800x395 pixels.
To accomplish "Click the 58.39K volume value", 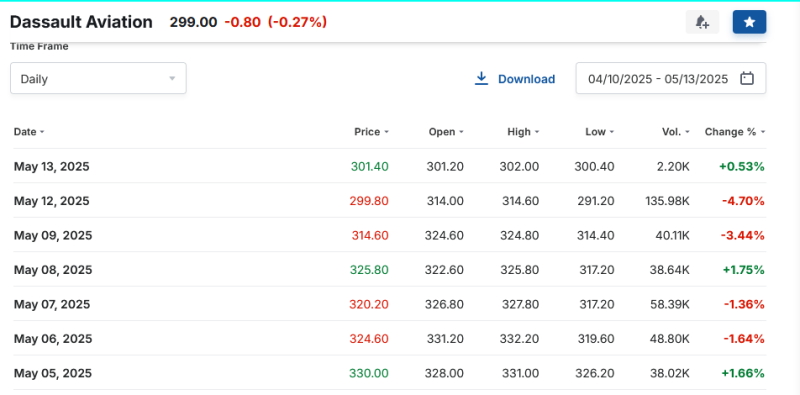I will 670,305.
